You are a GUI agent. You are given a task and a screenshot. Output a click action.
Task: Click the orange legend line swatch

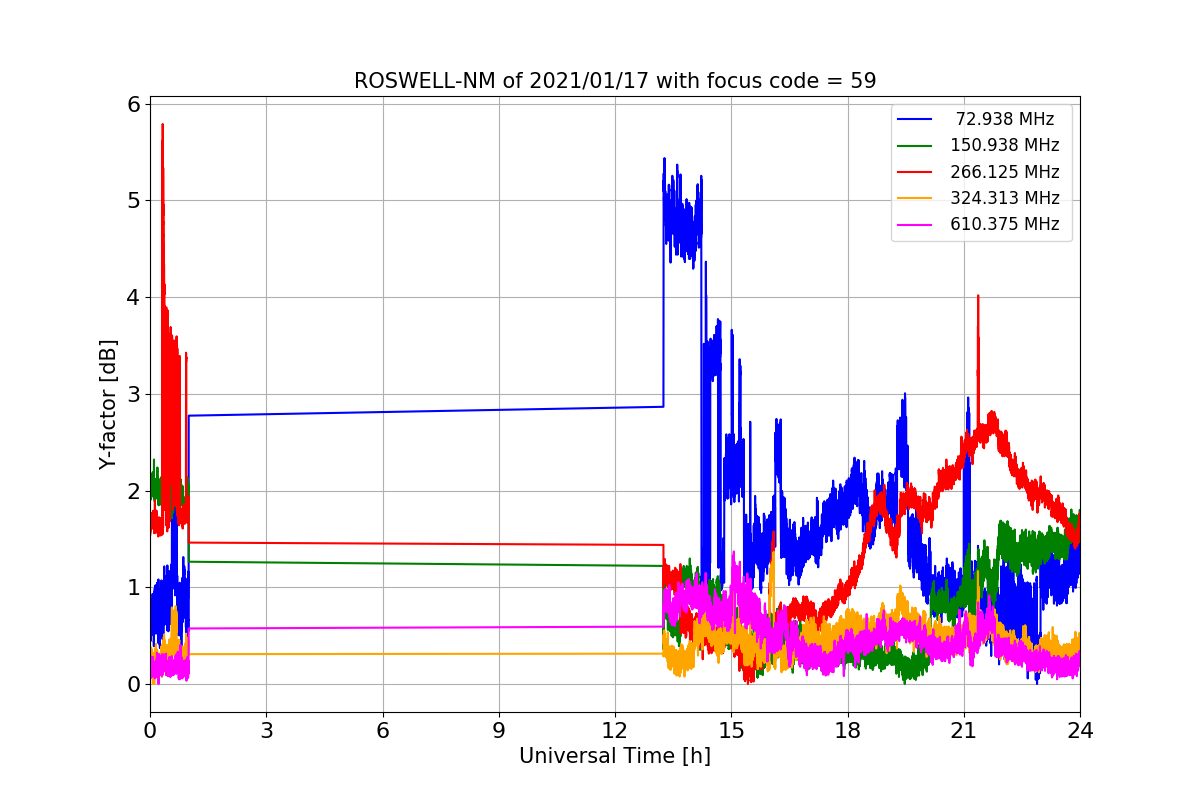pos(915,198)
